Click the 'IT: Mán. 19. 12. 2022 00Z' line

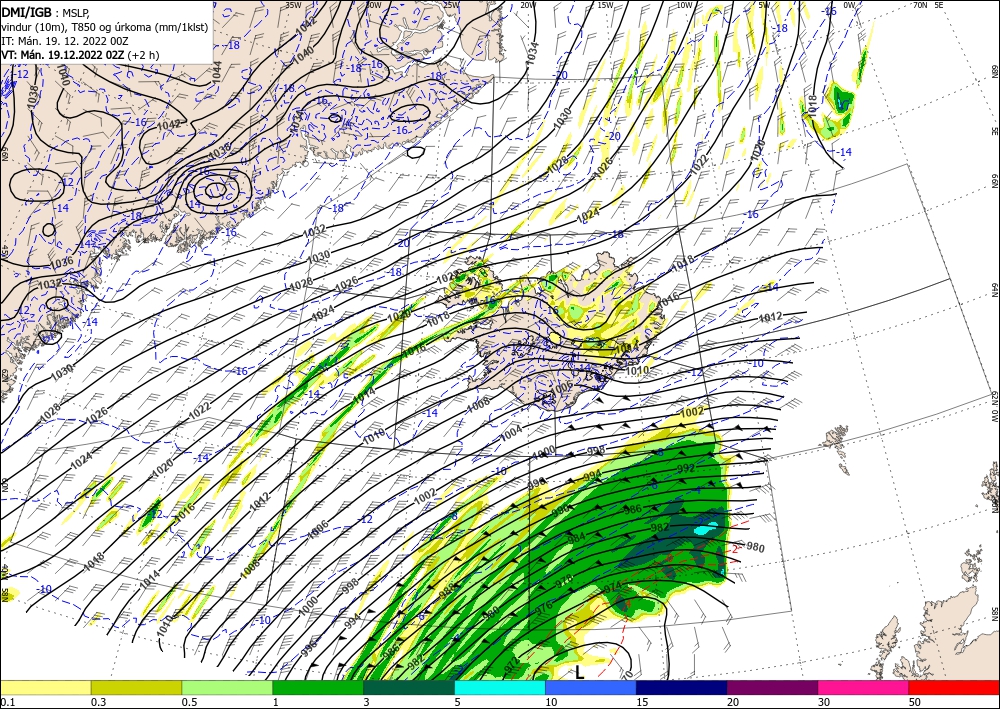pyautogui.click(x=66, y=41)
